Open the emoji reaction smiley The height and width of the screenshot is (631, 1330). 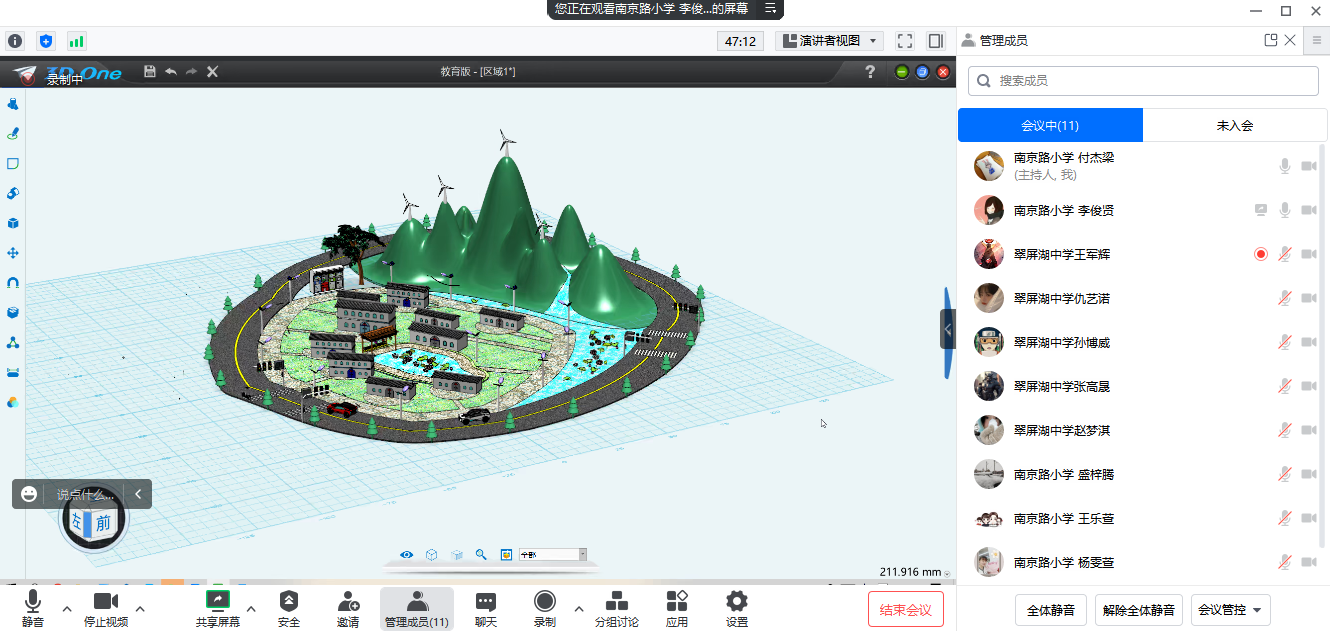29,494
